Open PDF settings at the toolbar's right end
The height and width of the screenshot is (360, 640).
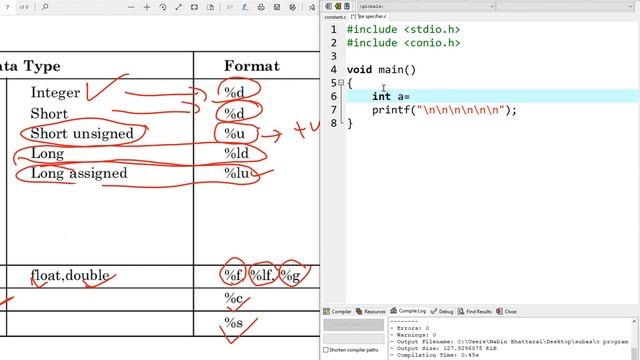click(x=312, y=7)
